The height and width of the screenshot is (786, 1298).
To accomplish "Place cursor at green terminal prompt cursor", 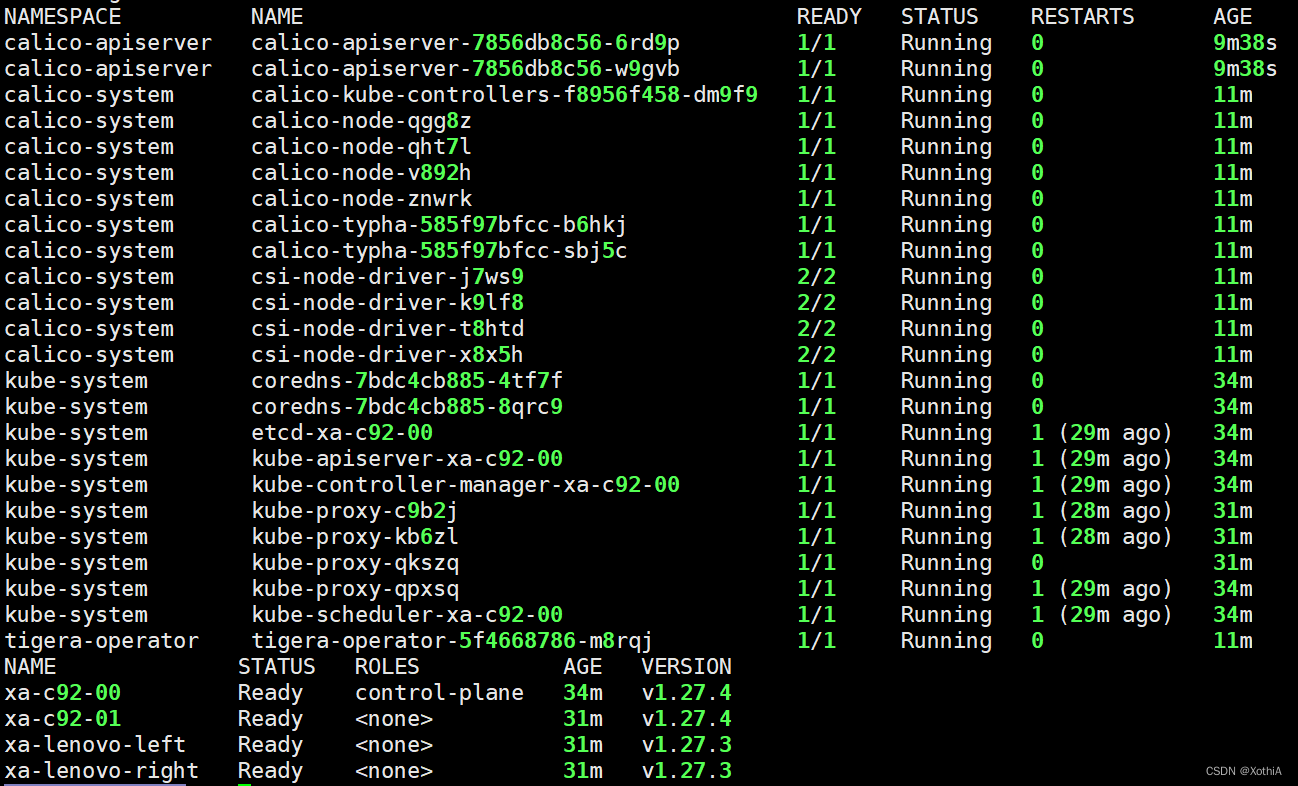I will (x=244, y=785).
